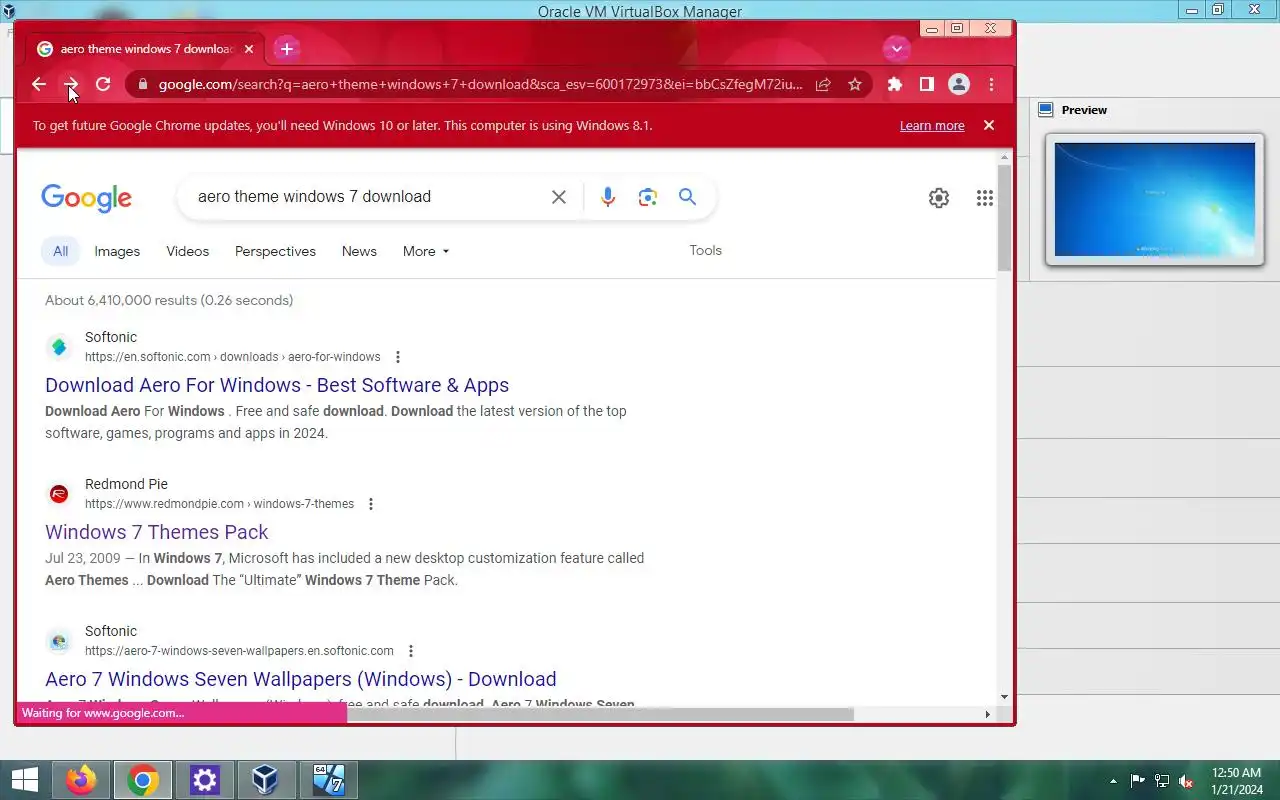The width and height of the screenshot is (1280, 800).
Task: Close the aero theme search tab
Action: [249, 49]
